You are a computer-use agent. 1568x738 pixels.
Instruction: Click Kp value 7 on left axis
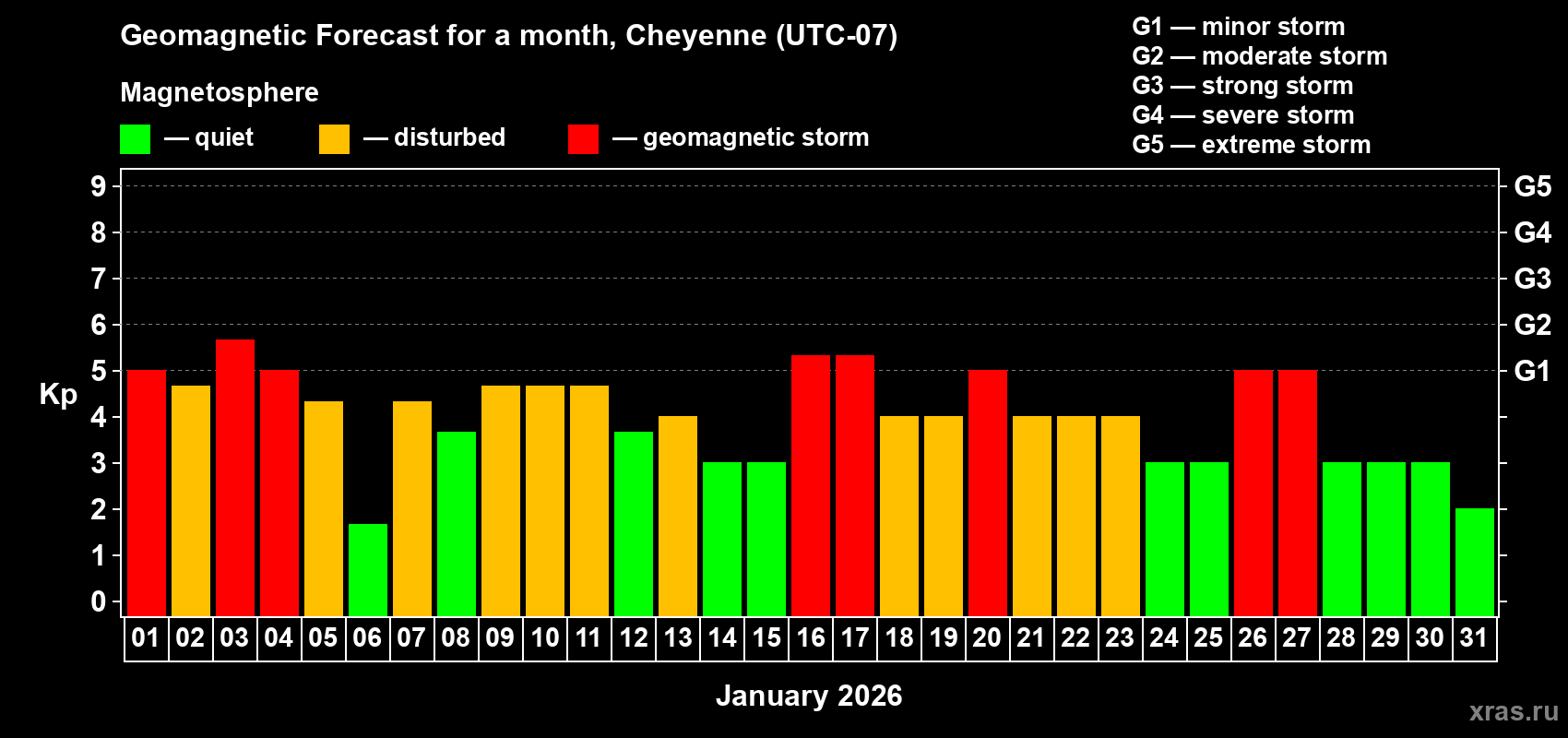(99, 279)
